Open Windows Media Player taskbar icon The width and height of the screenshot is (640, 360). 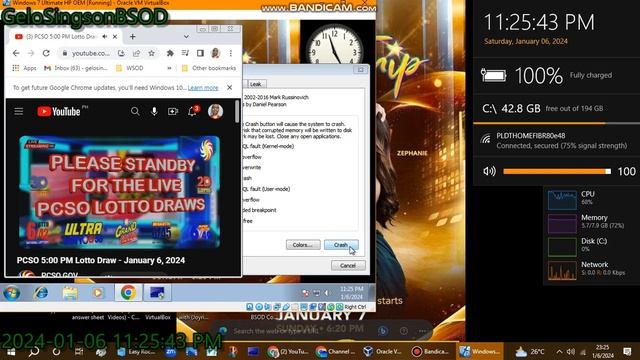pos(98,293)
